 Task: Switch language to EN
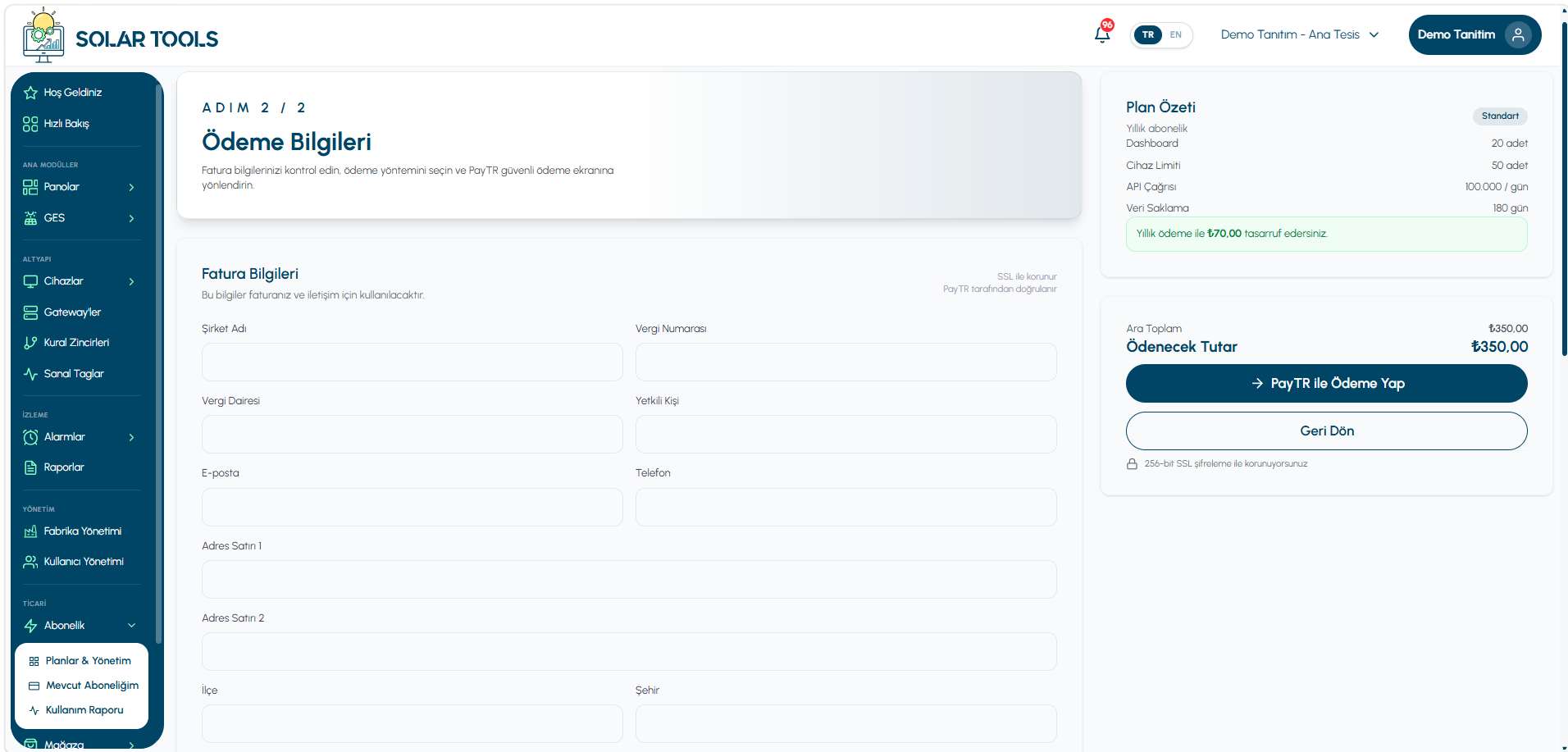[1175, 34]
